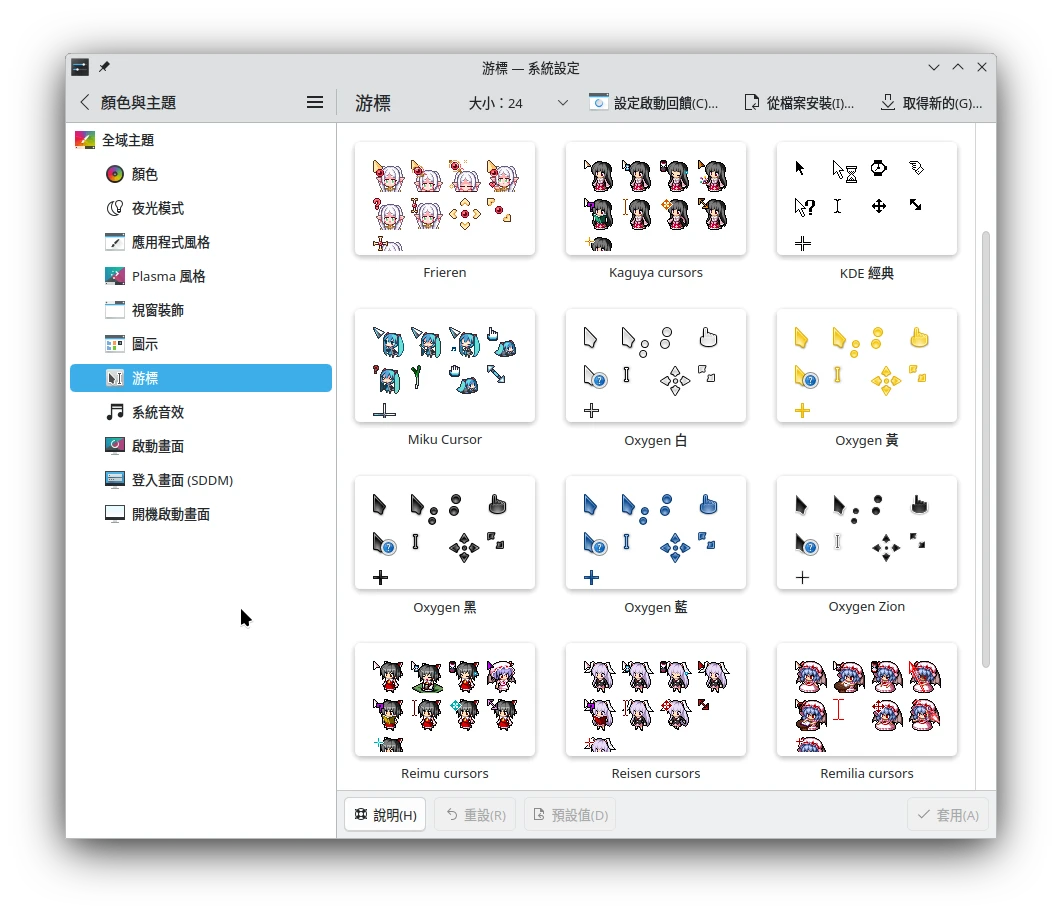The width and height of the screenshot is (1062, 916).
Task: Click the system settings app icon in title bar
Action: coord(80,67)
